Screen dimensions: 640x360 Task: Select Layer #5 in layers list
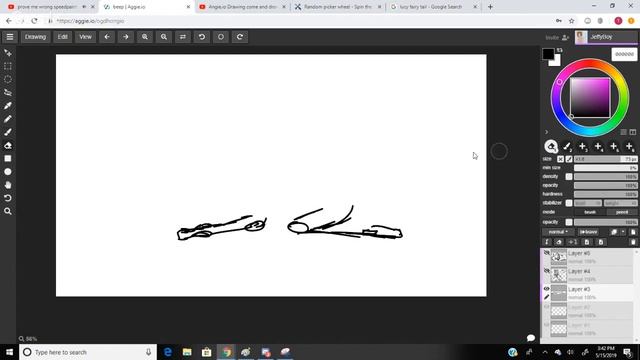tap(588, 257)
